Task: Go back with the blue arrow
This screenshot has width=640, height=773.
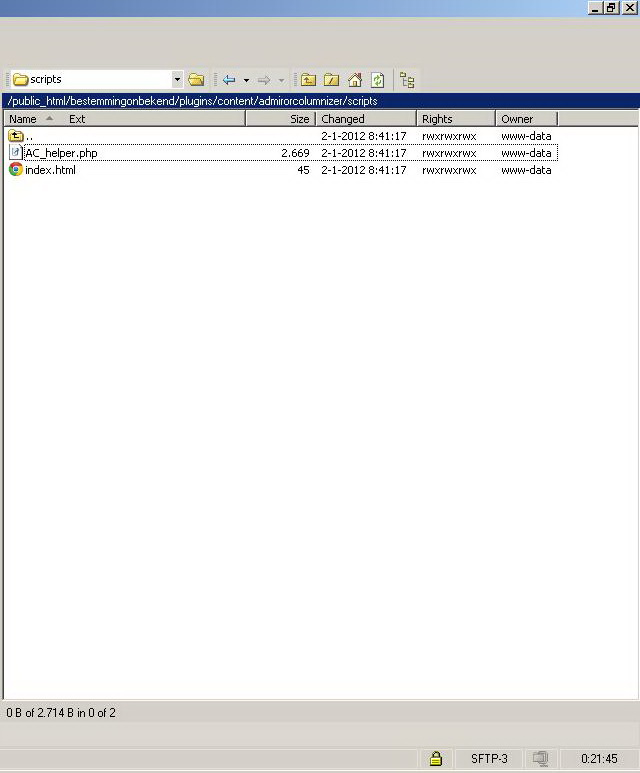Action: click(x=229, y=80)
